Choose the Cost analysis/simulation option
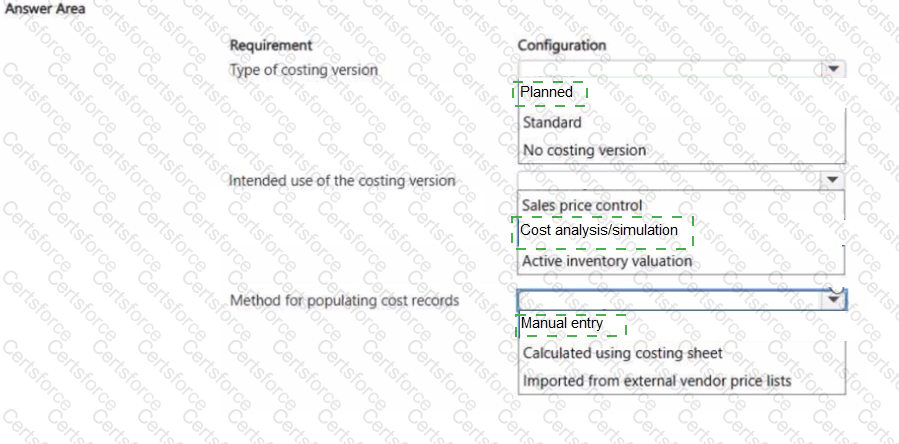This screenshot has width=899, height=444. point(599,231)
